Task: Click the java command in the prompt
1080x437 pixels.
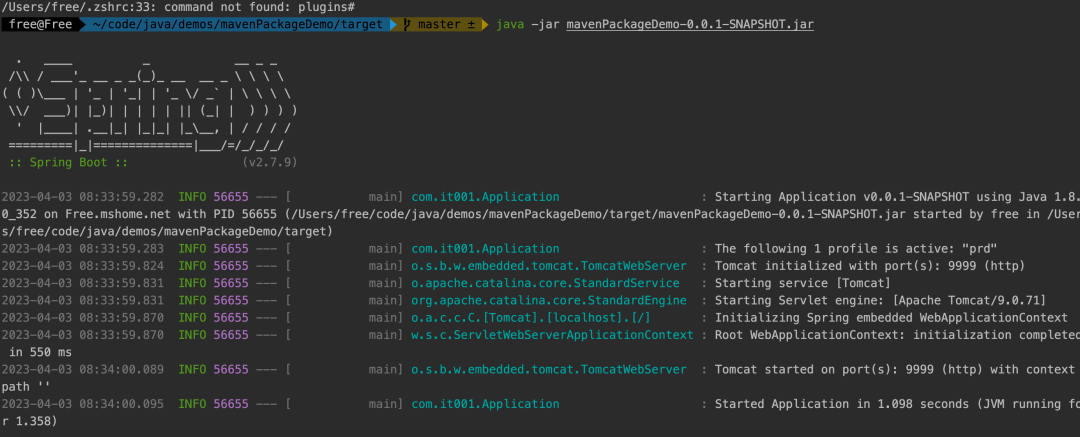Action: point(510,23)
